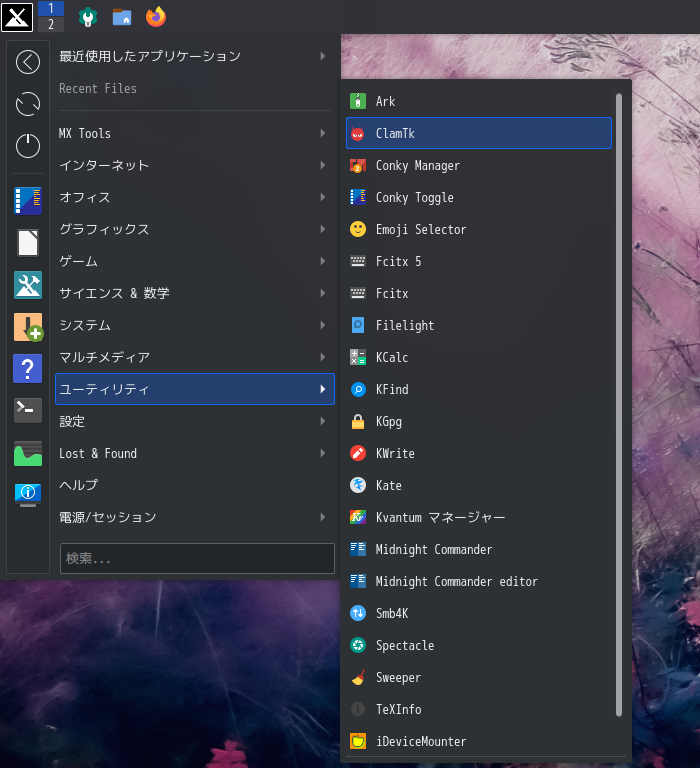Image resolution: width=700 pixels, height=768 pixels.
Task: Click the 検索 search field
Action: 197,558
